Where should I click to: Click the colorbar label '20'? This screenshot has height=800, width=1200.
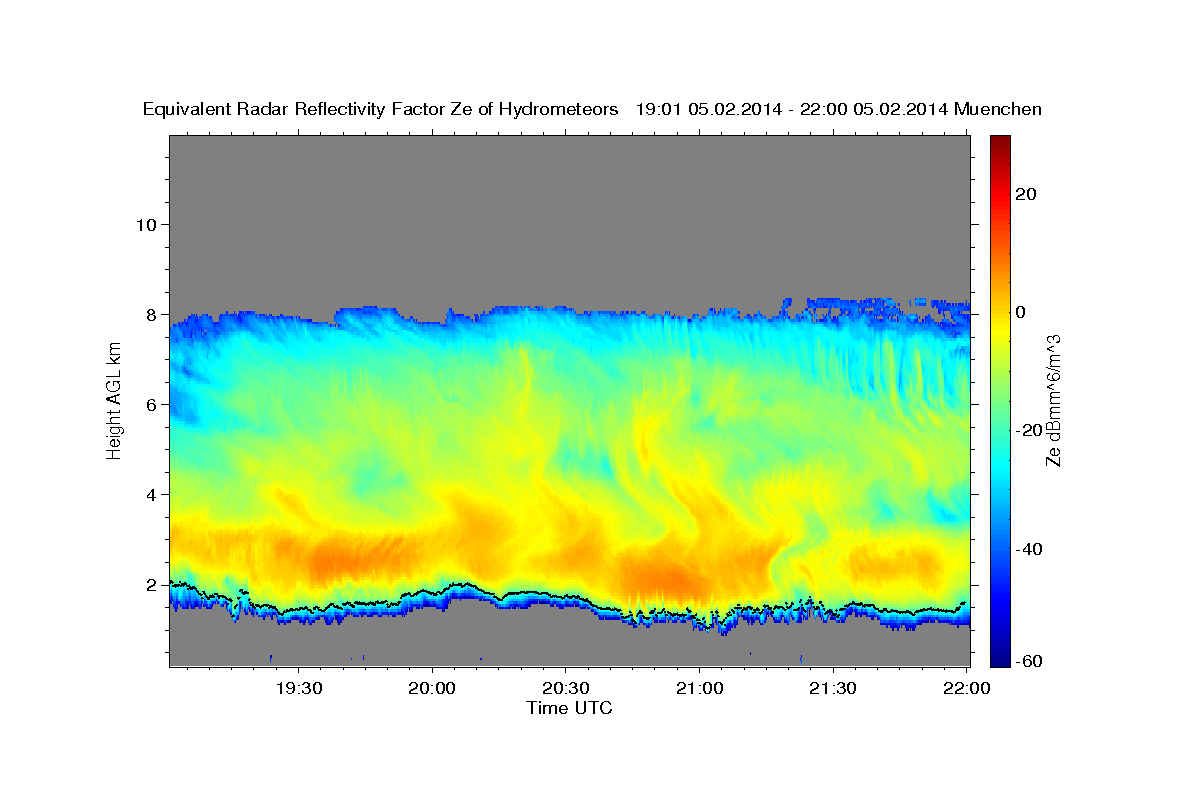point(1027,194)
